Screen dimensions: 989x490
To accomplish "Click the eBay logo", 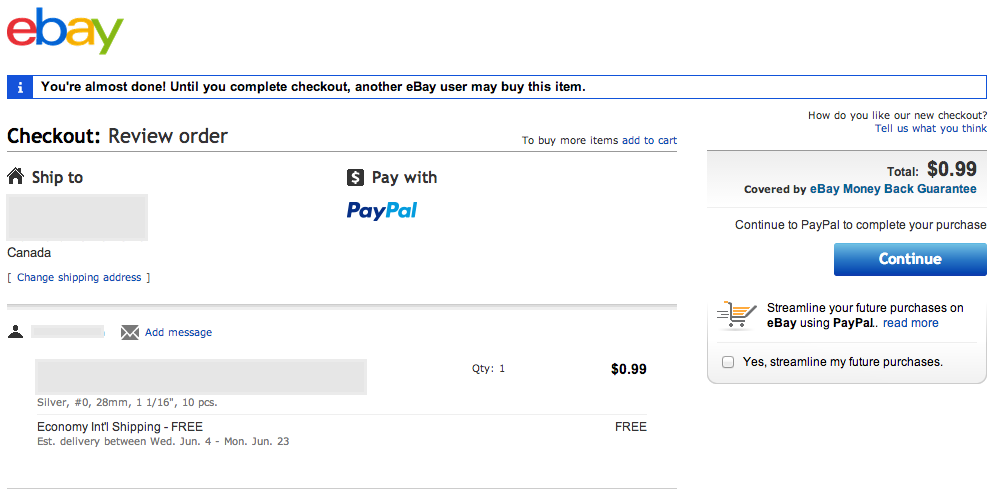I will pyautogui.click(x=65, y=32).
